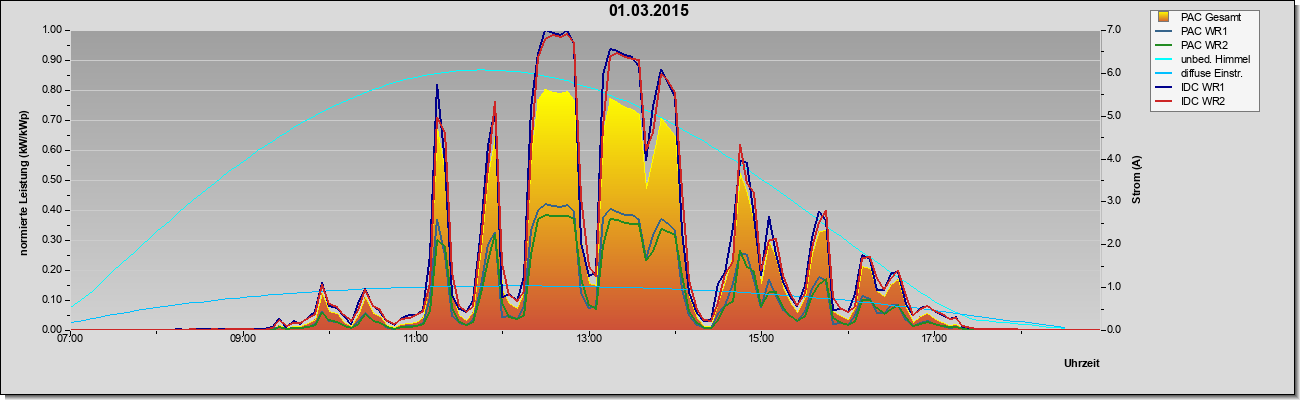The image size is (1300, 400).
Task: Select the IDC WR2 legend entry
Action: [x=1201, y=103]
